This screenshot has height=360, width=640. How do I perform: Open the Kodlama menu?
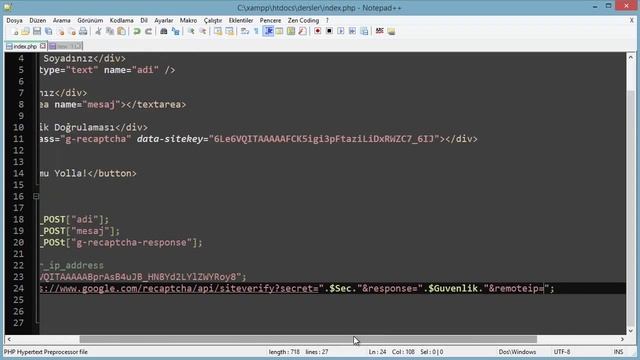click(x=122, y=20)
